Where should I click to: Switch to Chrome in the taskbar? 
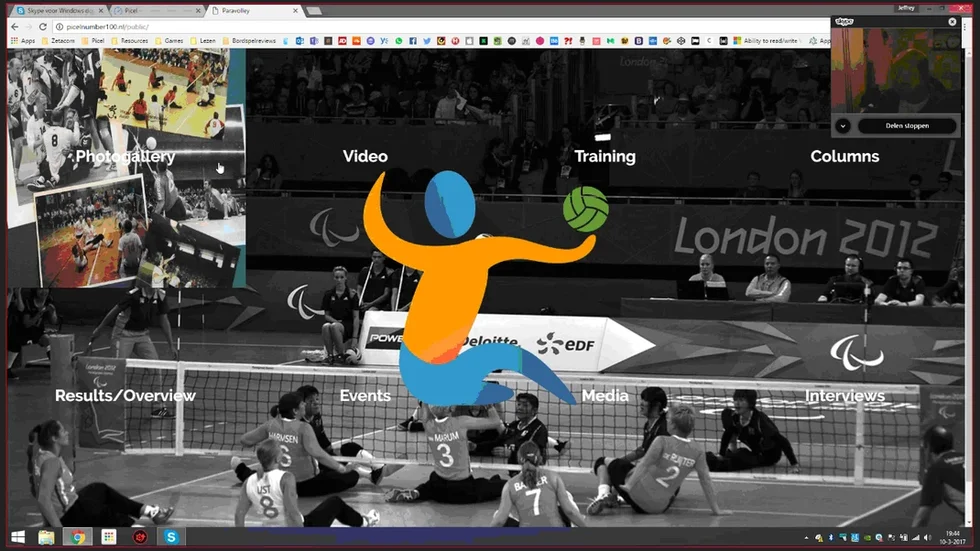(x=78, y=537)
